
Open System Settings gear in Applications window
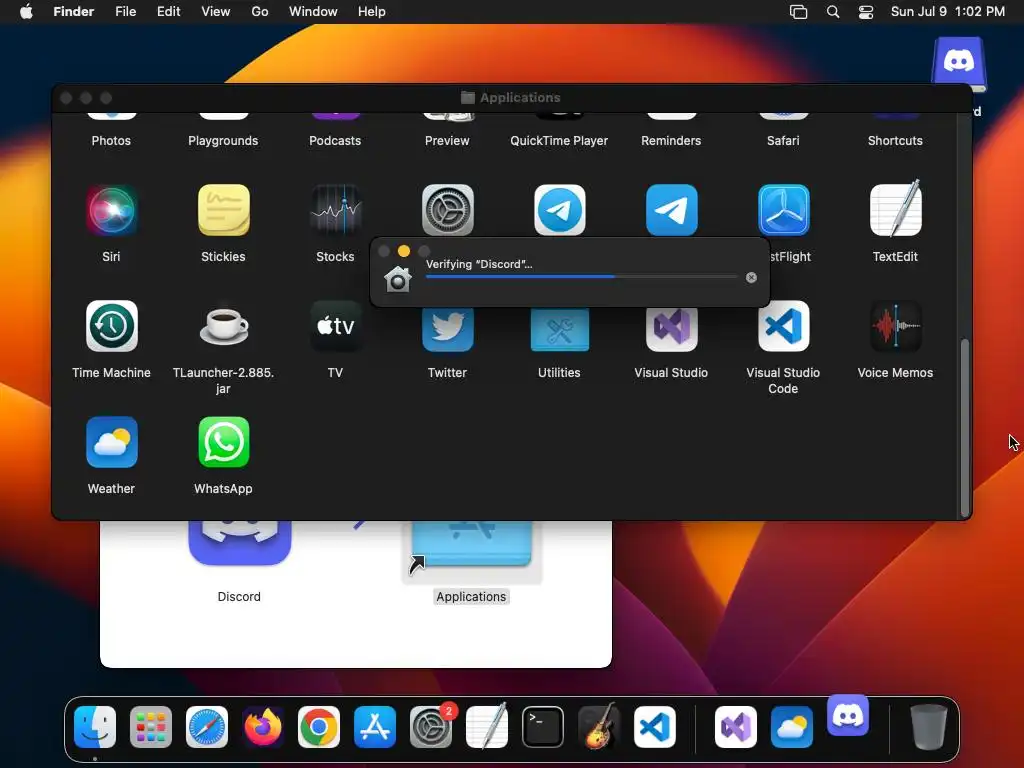coord(447,210)
